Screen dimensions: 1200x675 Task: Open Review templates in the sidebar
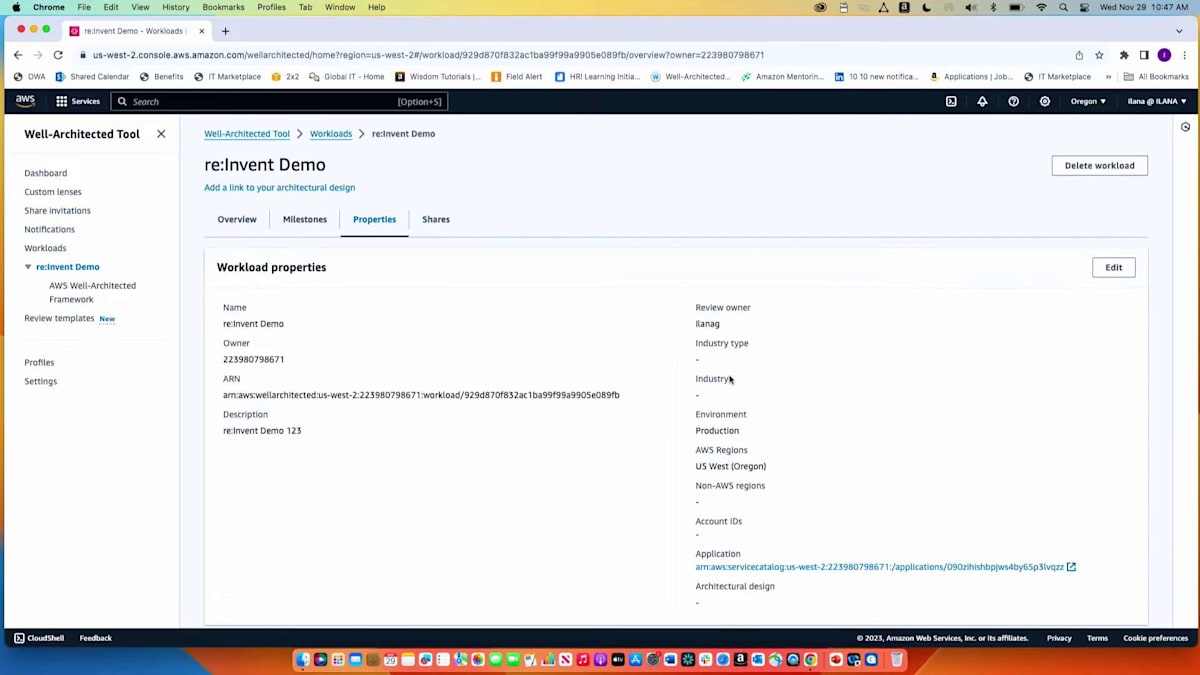coord(59,318)
